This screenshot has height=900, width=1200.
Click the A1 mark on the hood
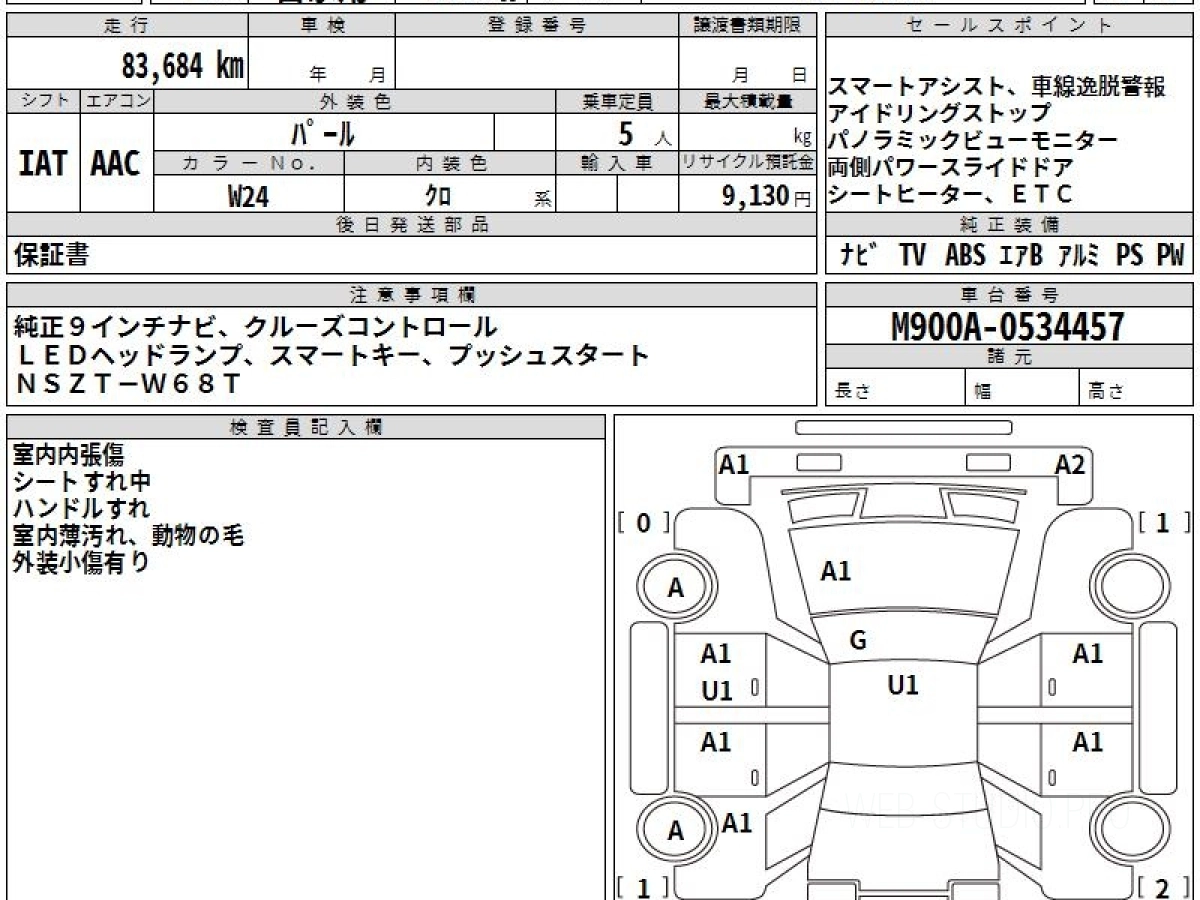(x=835, y=572)
